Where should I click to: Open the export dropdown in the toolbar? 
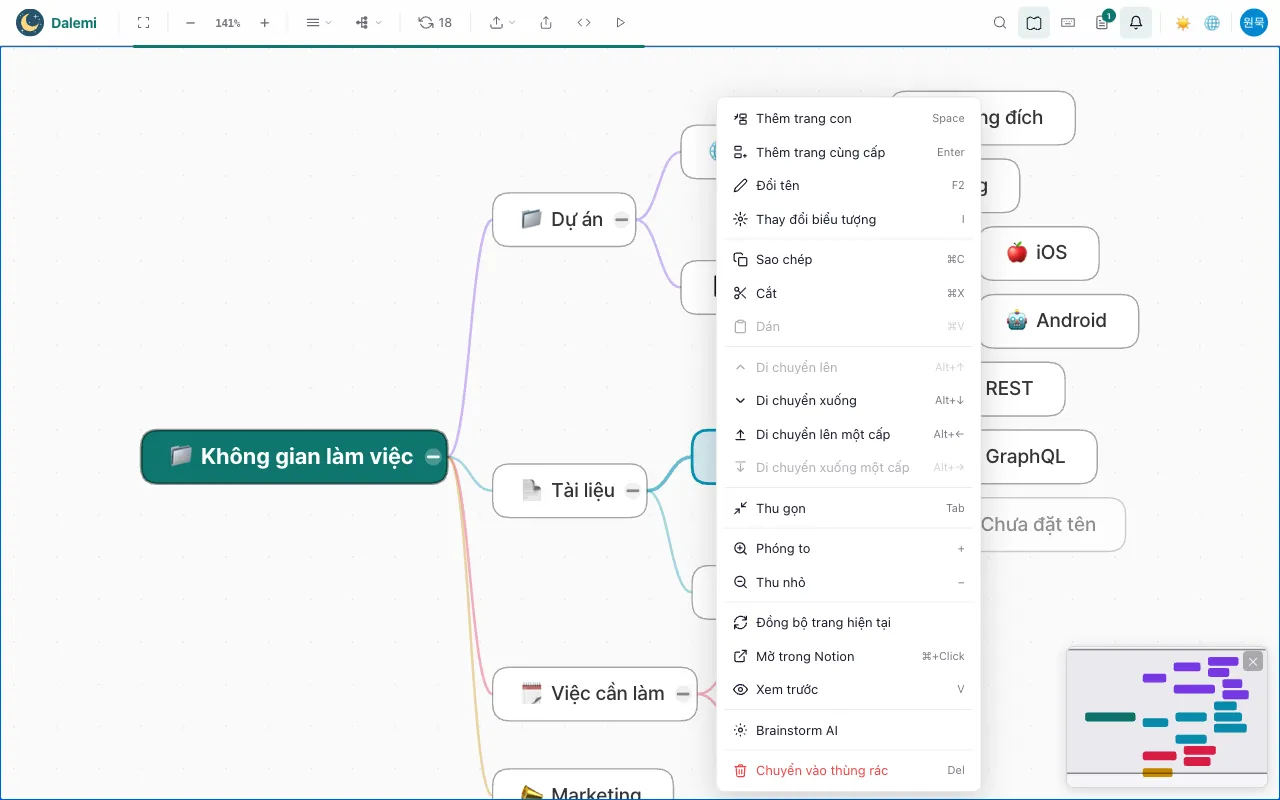point(503,22)
